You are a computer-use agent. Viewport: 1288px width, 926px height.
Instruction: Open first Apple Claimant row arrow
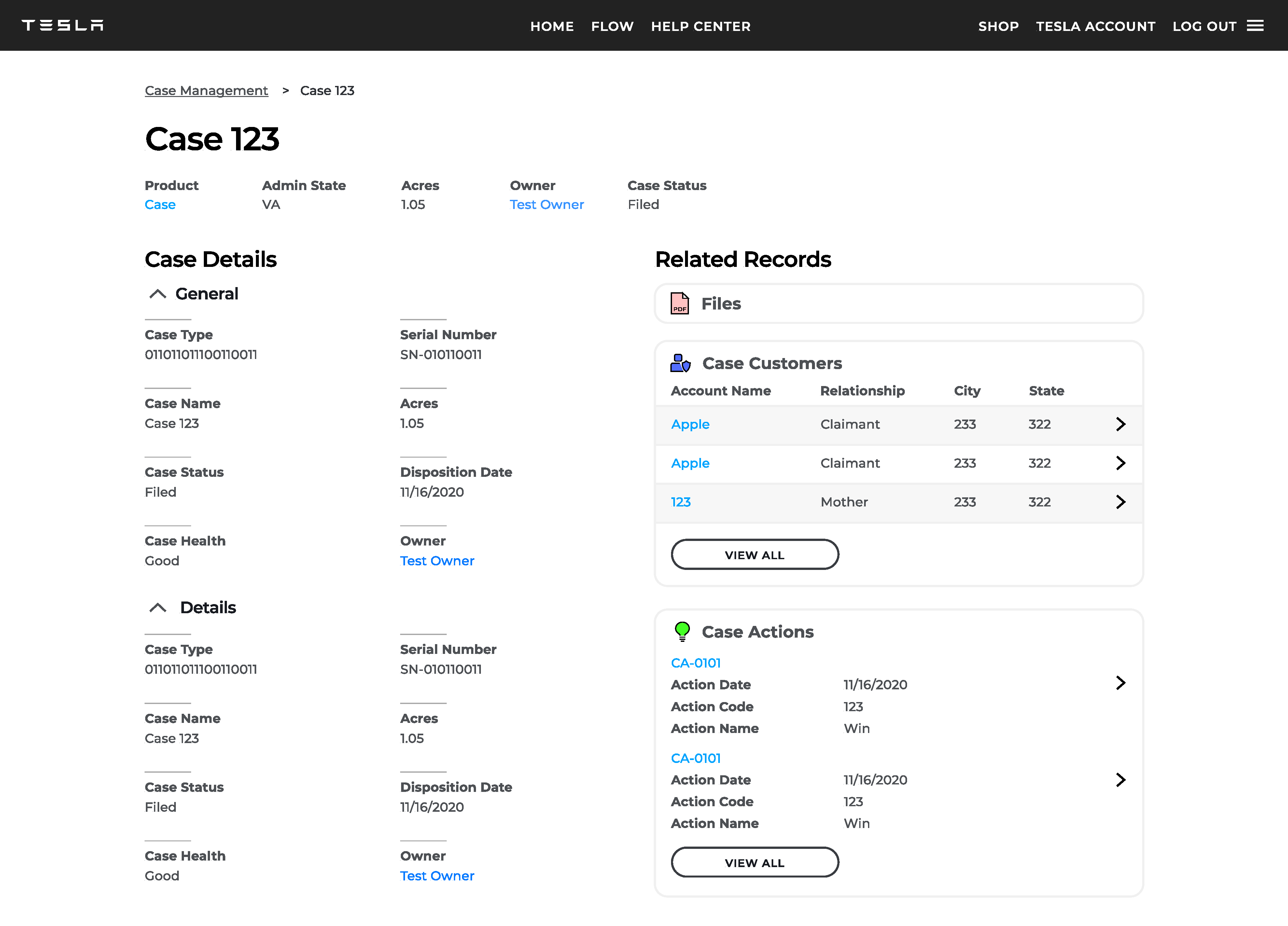(1120, 424)
